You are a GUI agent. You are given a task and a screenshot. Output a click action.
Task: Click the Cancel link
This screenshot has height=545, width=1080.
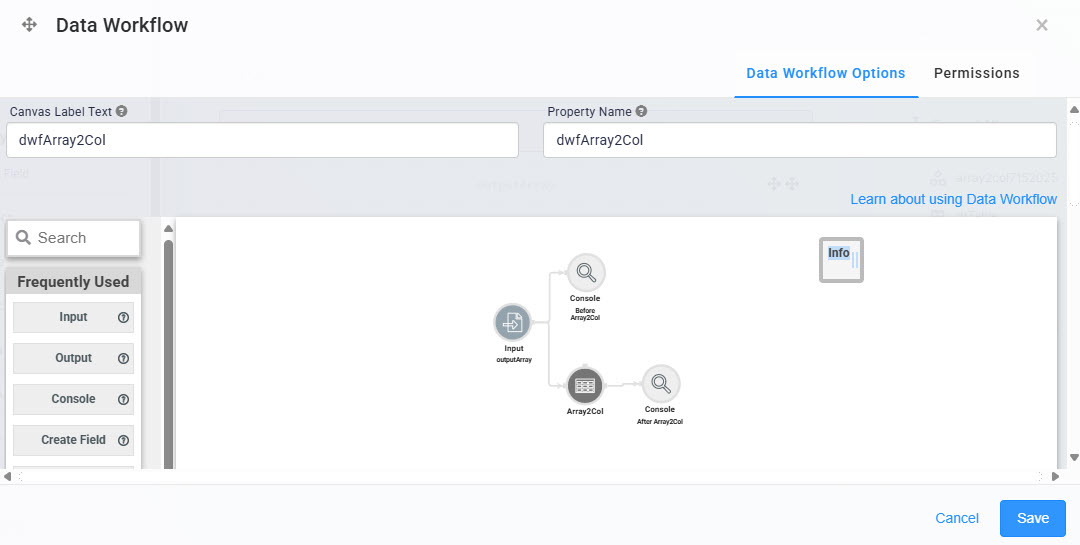957,518
